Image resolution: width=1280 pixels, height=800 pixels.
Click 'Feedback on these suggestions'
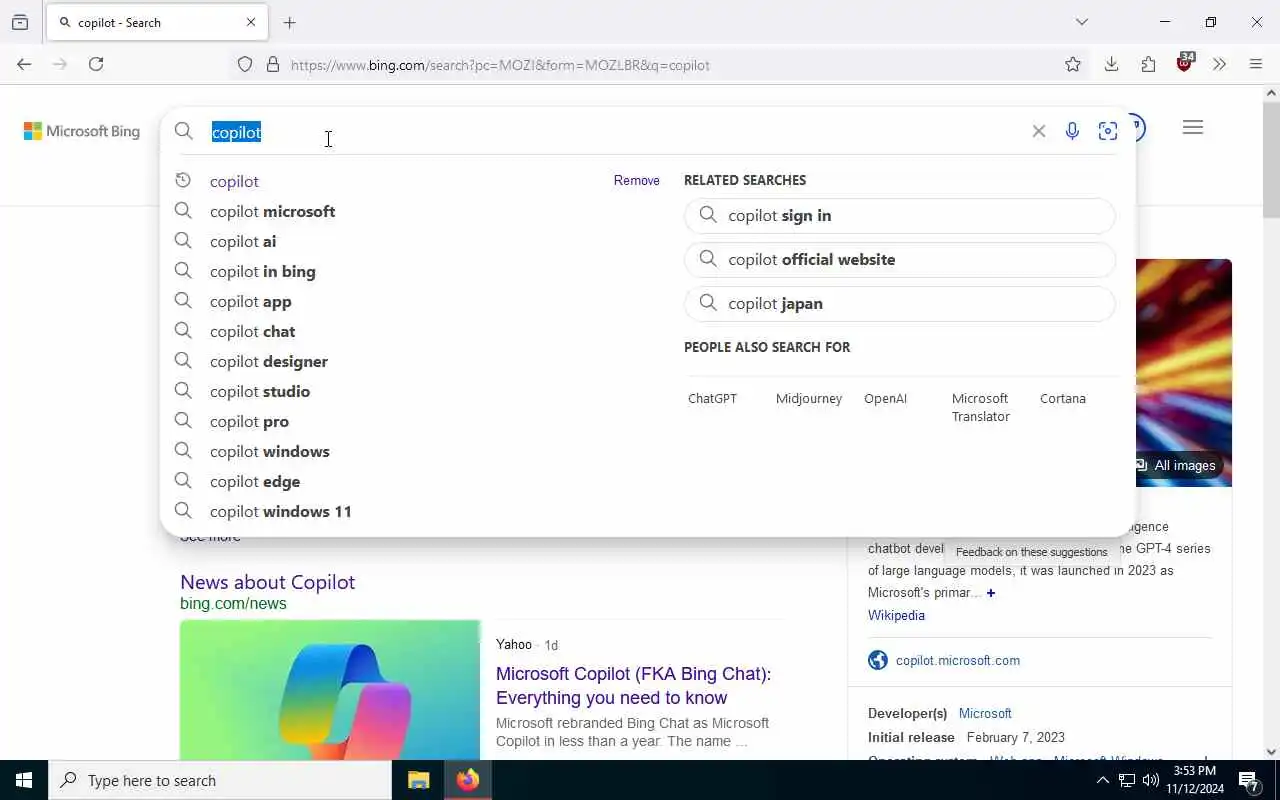[1031, 552]
